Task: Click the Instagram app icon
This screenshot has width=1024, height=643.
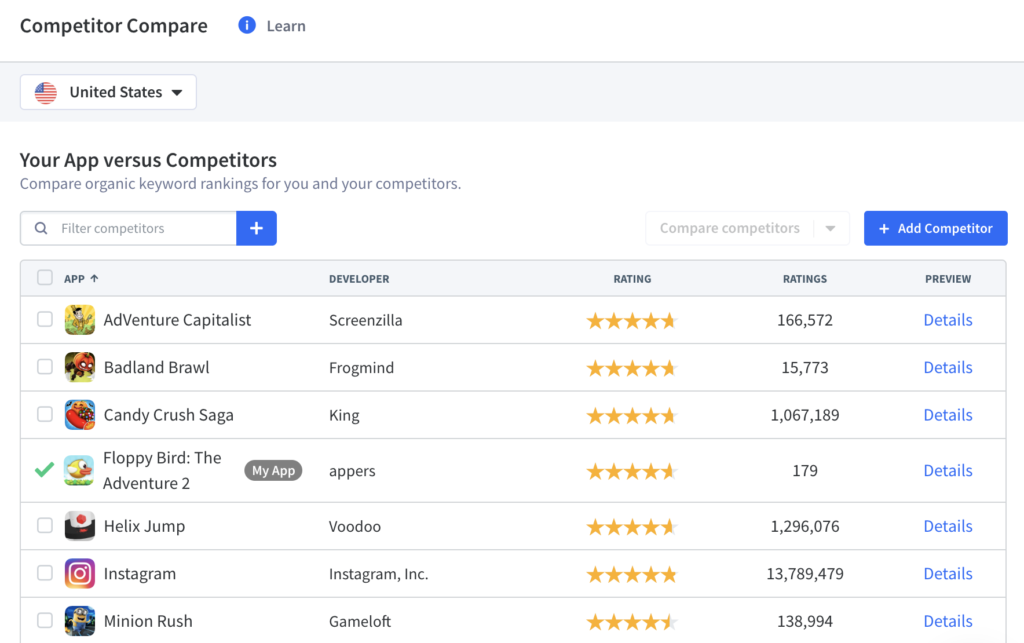Action: 80,574
